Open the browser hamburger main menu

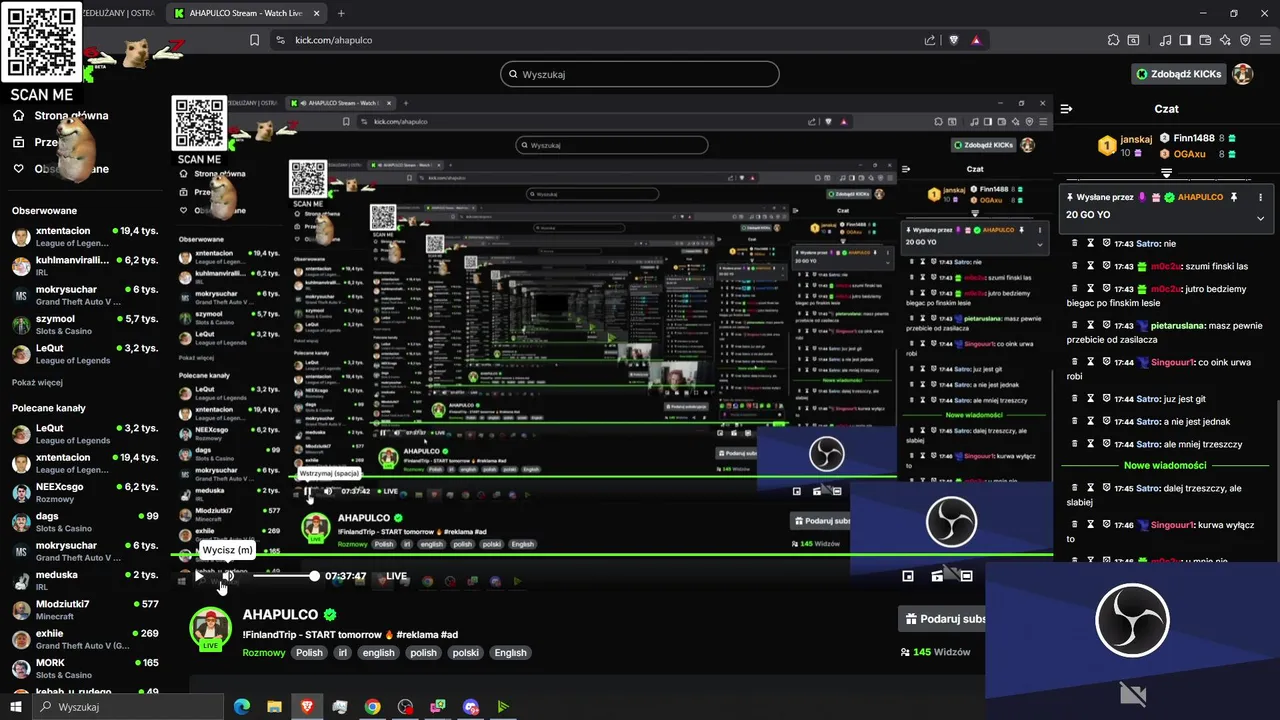pos(1265,40)
